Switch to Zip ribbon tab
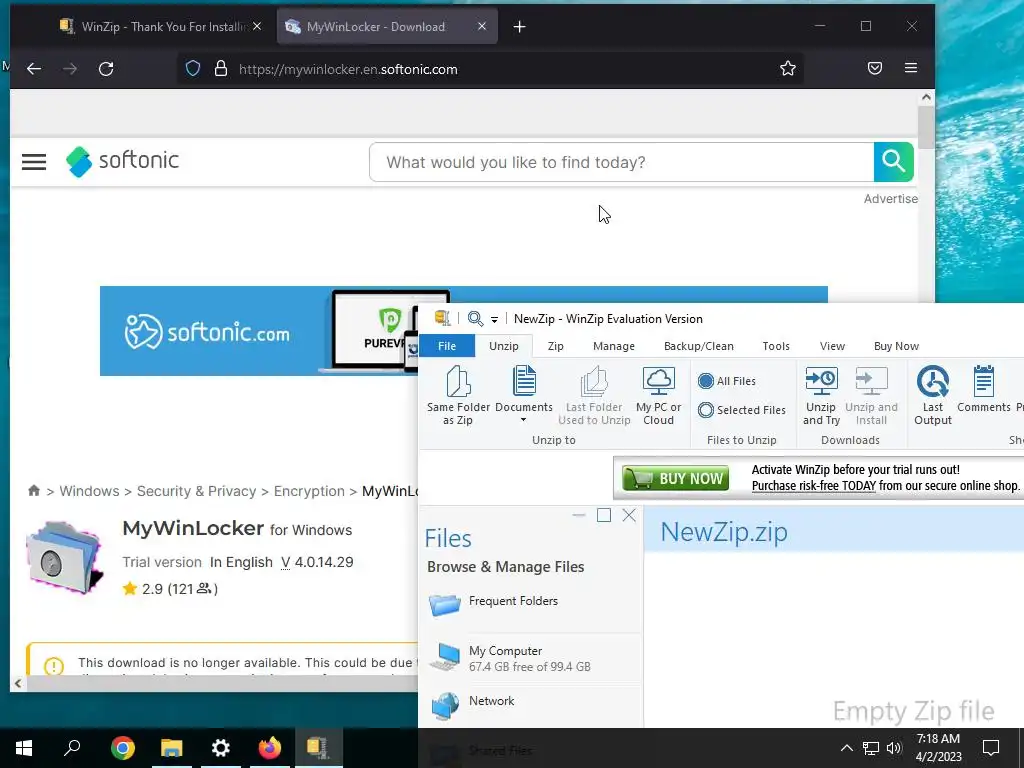 [556, 346]
